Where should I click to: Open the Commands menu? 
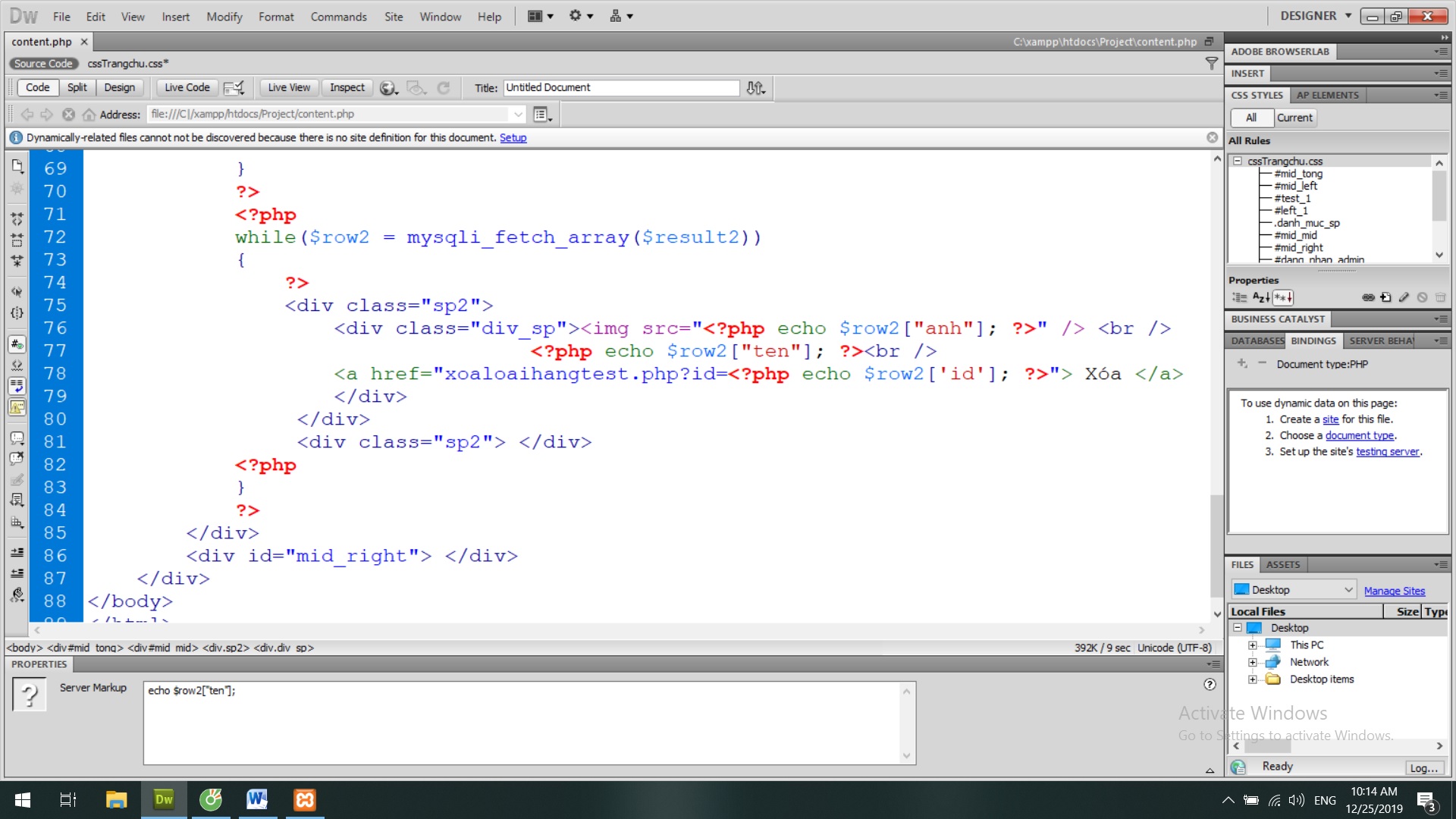[x=338, y=17]
